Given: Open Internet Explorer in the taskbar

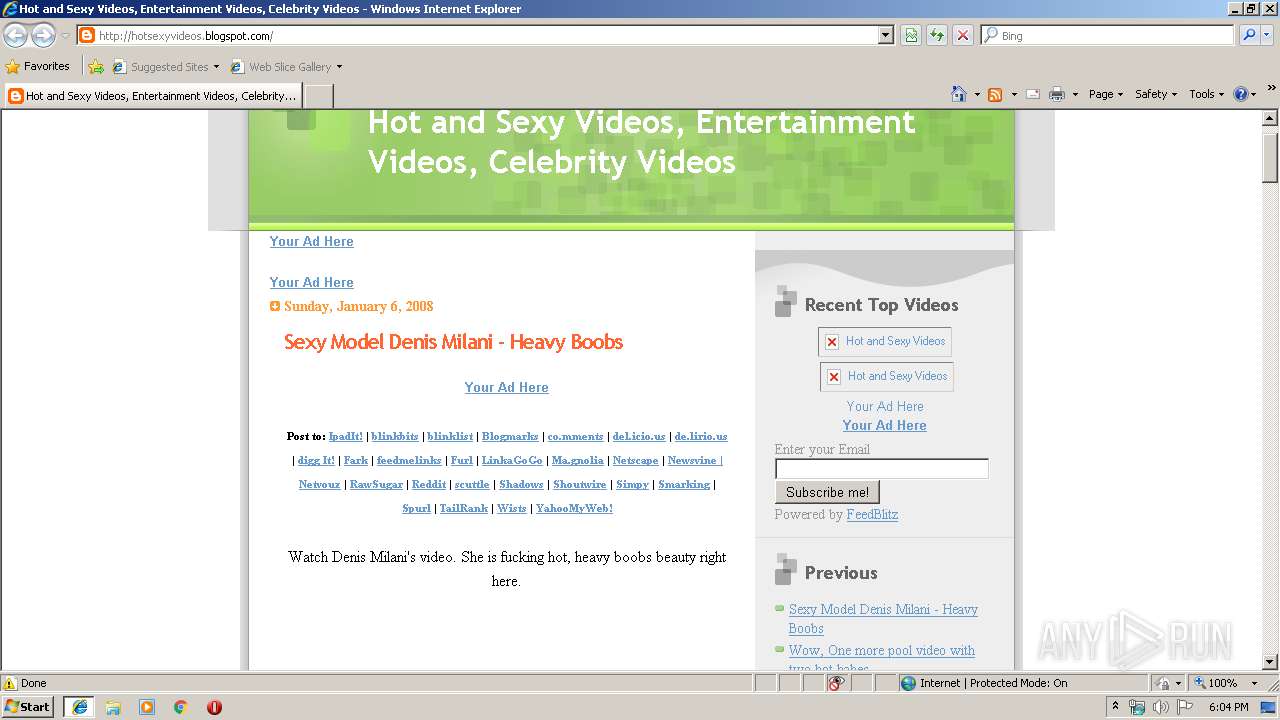Looking at the screenshot, I should coord(80,707).
